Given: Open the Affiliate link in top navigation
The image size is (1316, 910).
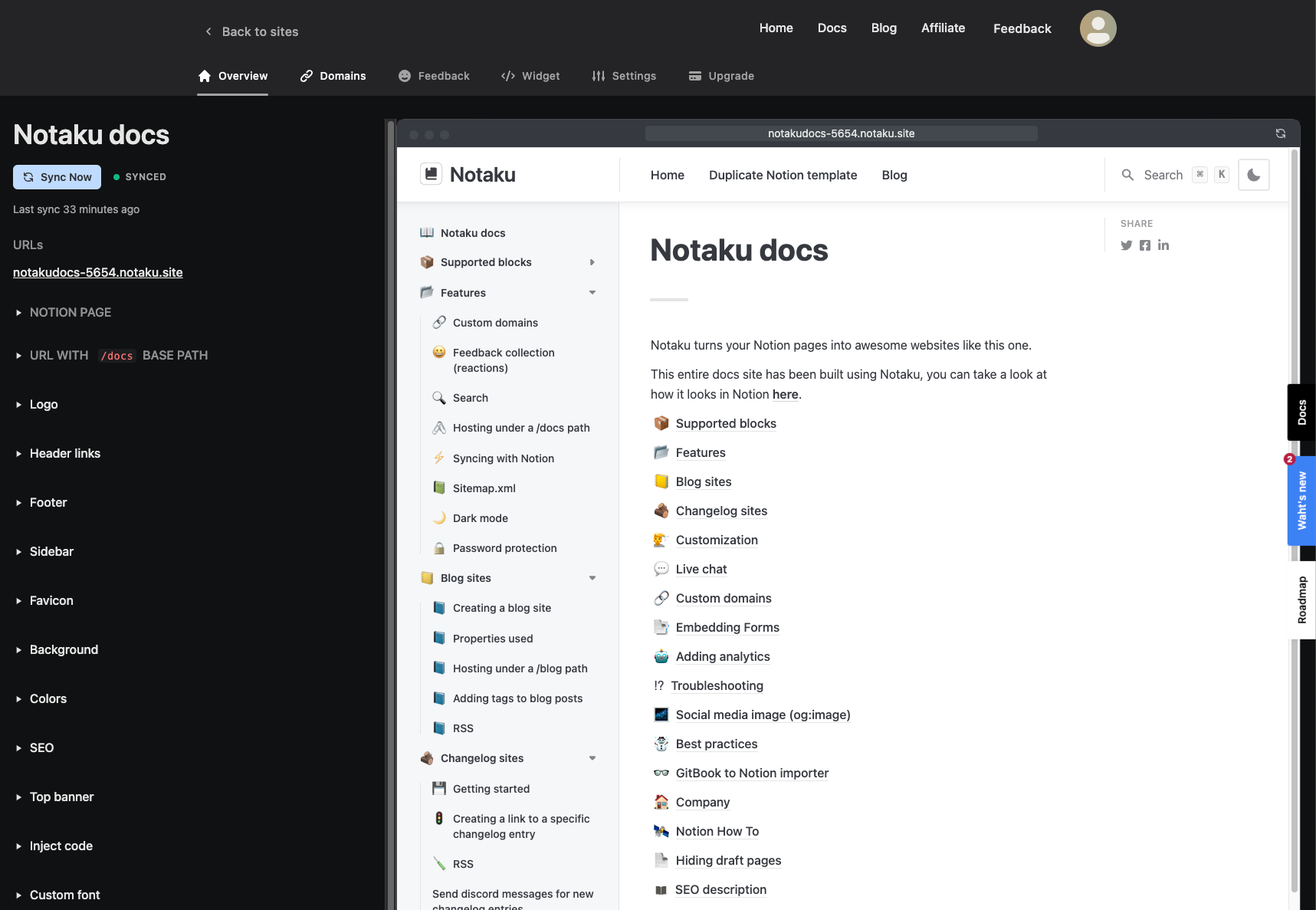Looking at the screenshot, I should coord(943,28).
